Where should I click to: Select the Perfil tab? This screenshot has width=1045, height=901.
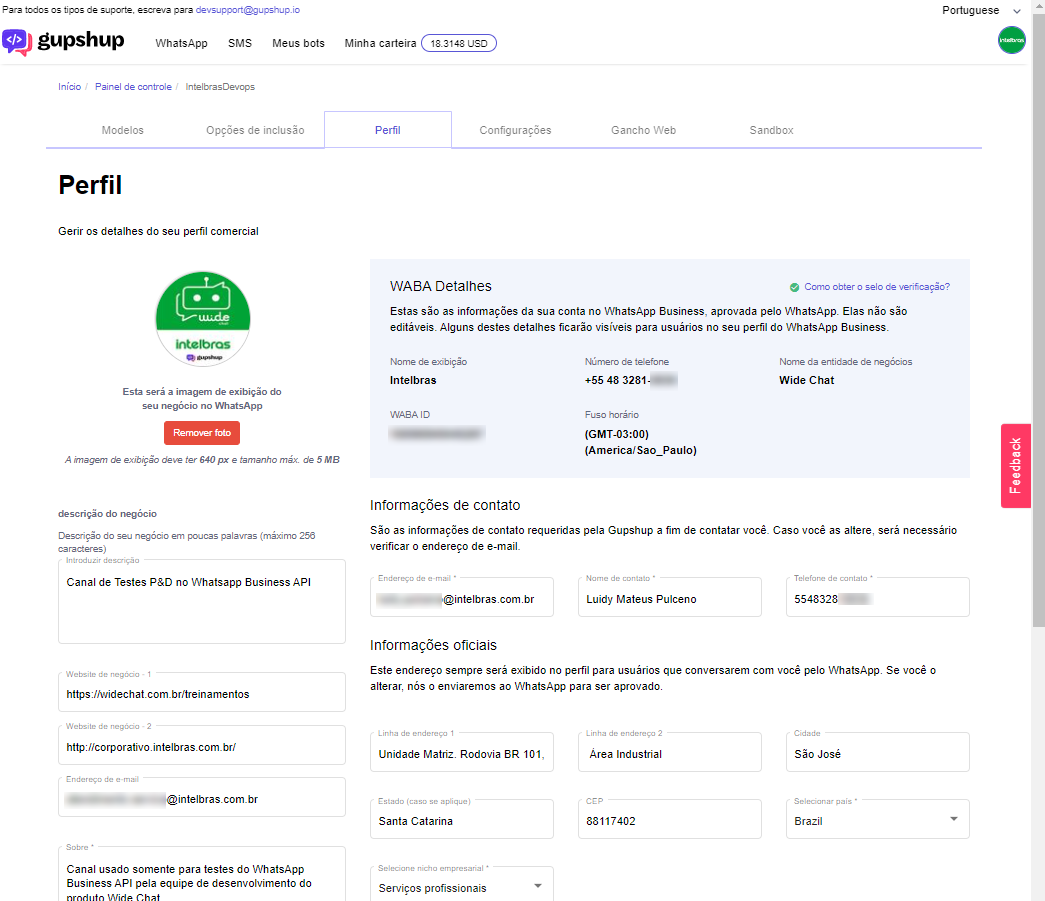pyautogui.click(x=388, y=130)
